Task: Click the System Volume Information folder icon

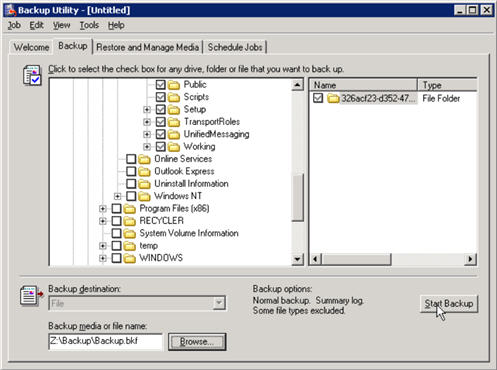Action: click(x=130, y=234)
